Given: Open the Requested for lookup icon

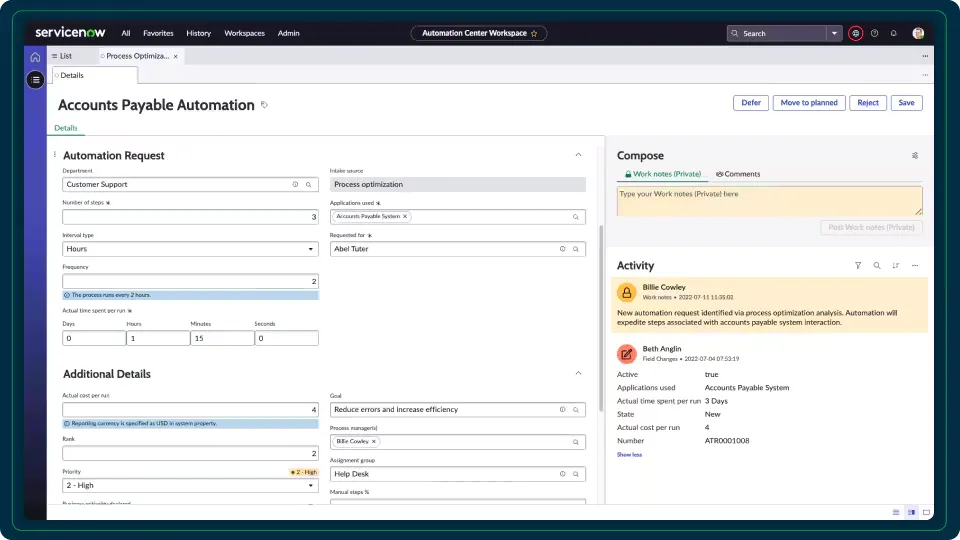Looking at the screenshot, I should click(x=576, y=249).
